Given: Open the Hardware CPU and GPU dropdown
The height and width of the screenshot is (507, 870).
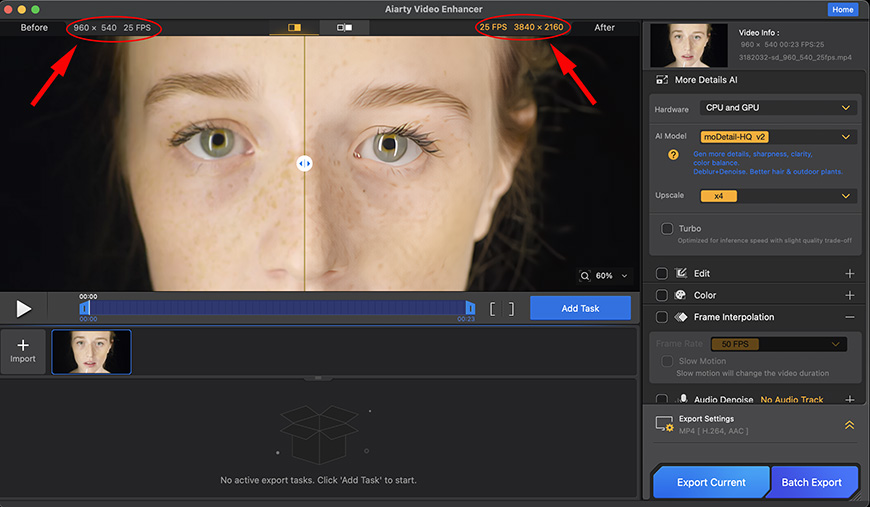Looking at the screenshot, I should click(778, 108).
